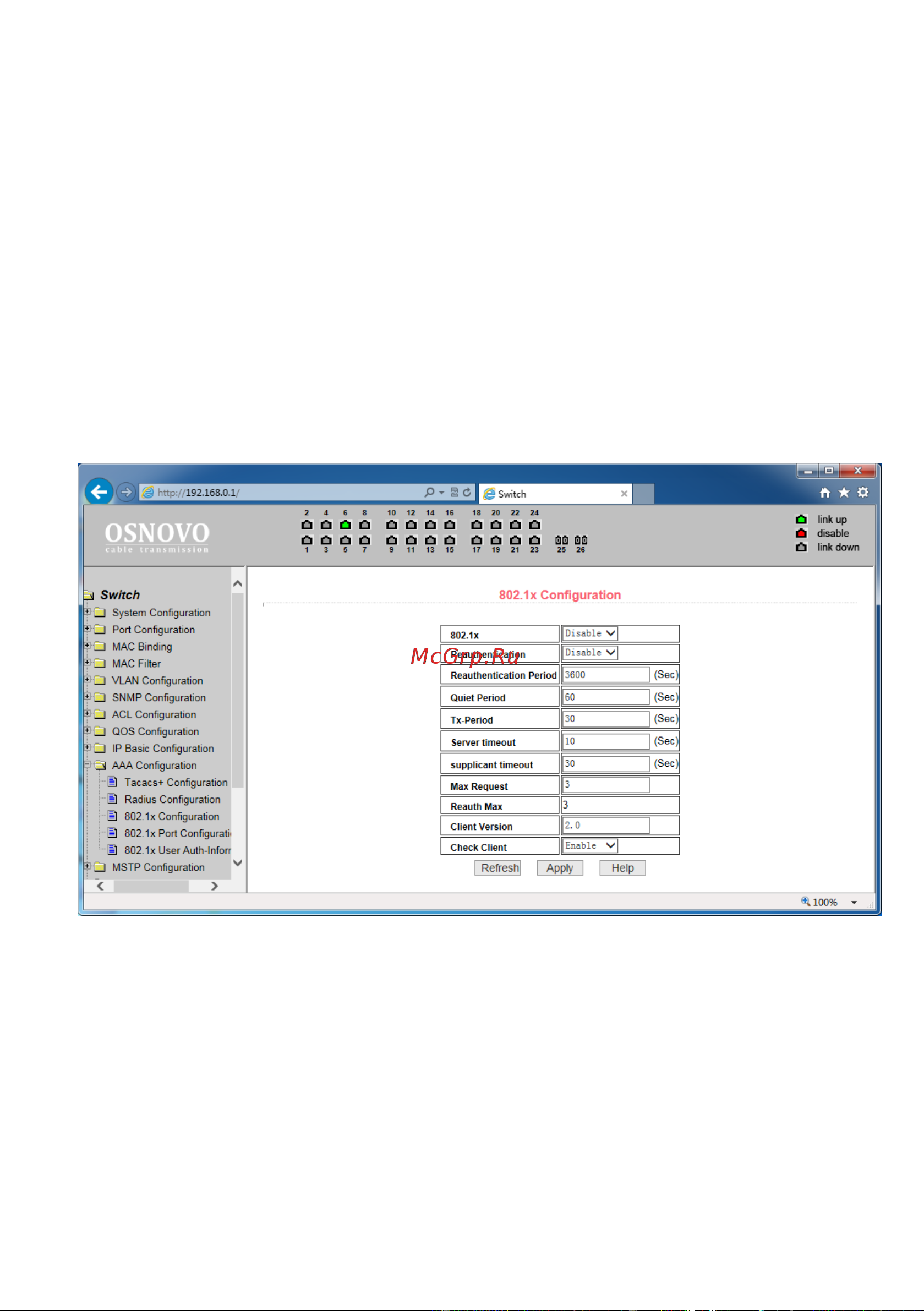924x1311 pixels.
Task: Expand the MAC Binding tree node
Action: click(88, 646)
